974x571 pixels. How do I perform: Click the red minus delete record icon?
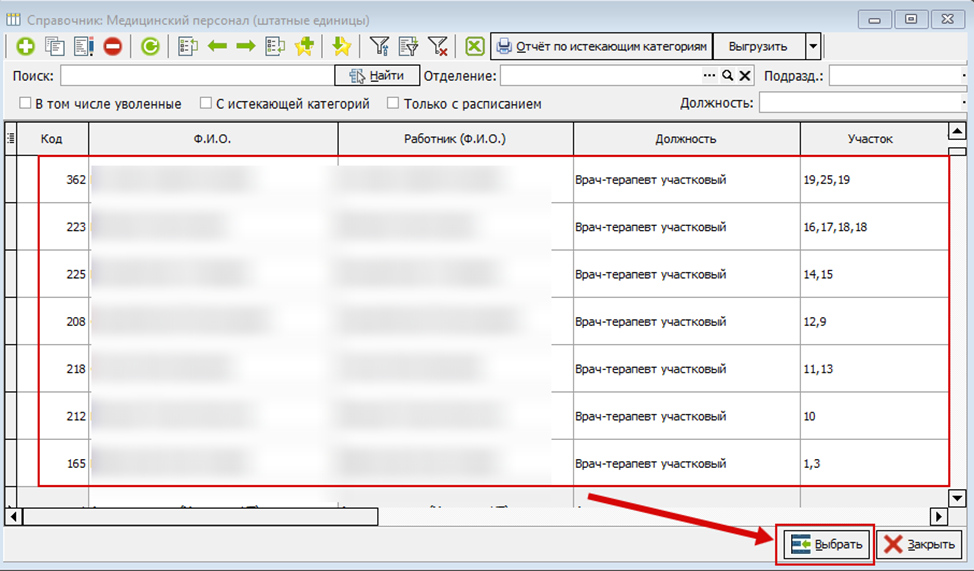tap(112, 46)
